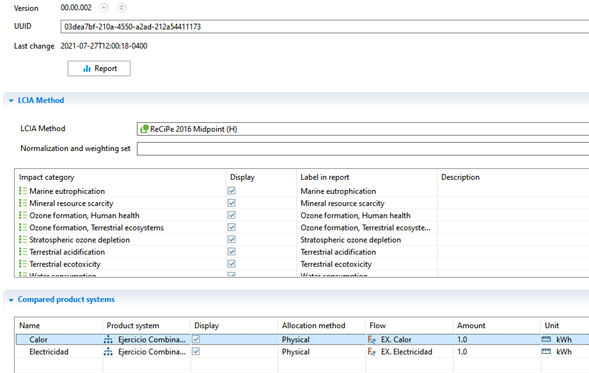Screen dimensions: 589x373
Task: Collapse the Compared product systems section
Action: (11, 300)
